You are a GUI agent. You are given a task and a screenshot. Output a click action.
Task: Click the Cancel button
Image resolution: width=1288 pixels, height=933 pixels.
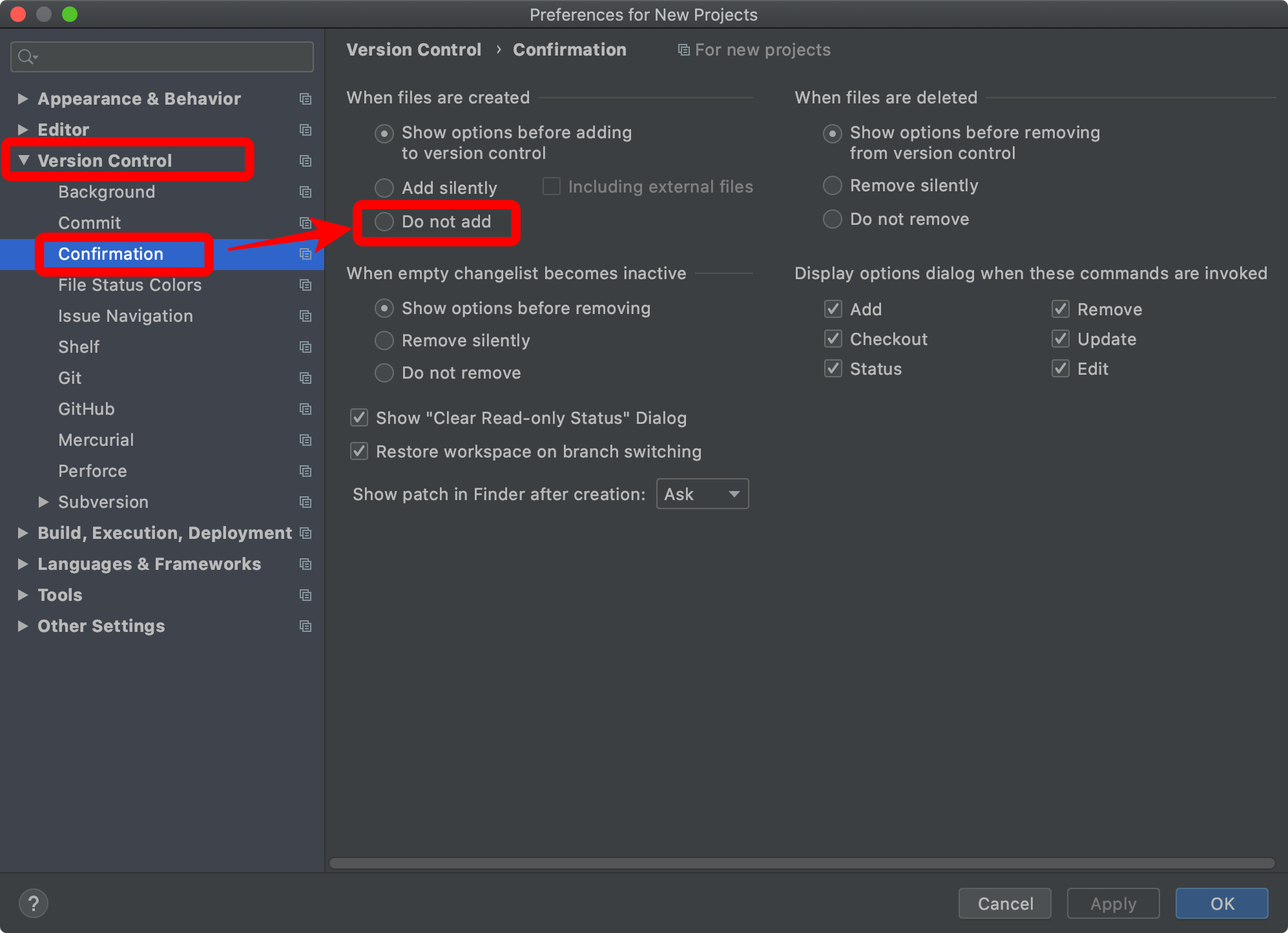(x=1004, y=903)
